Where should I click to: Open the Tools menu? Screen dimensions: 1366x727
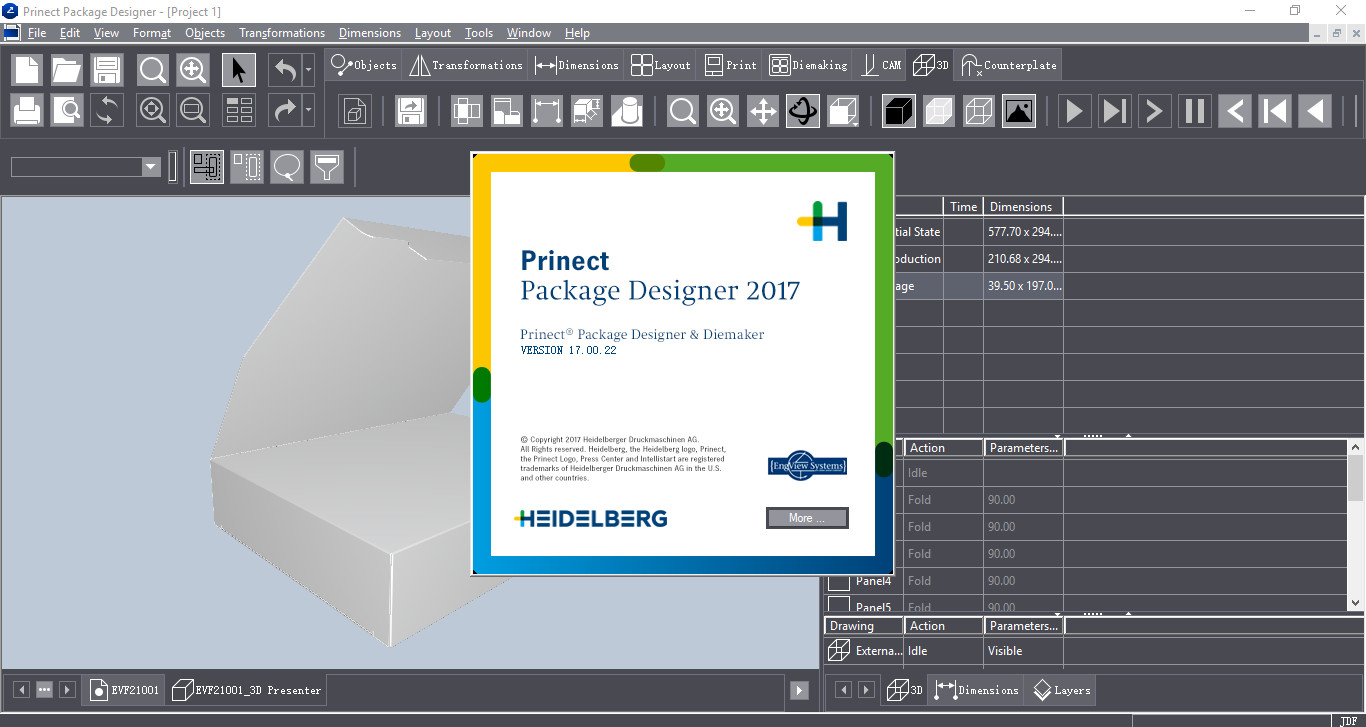pyautogui.click(x=479, y=33)
